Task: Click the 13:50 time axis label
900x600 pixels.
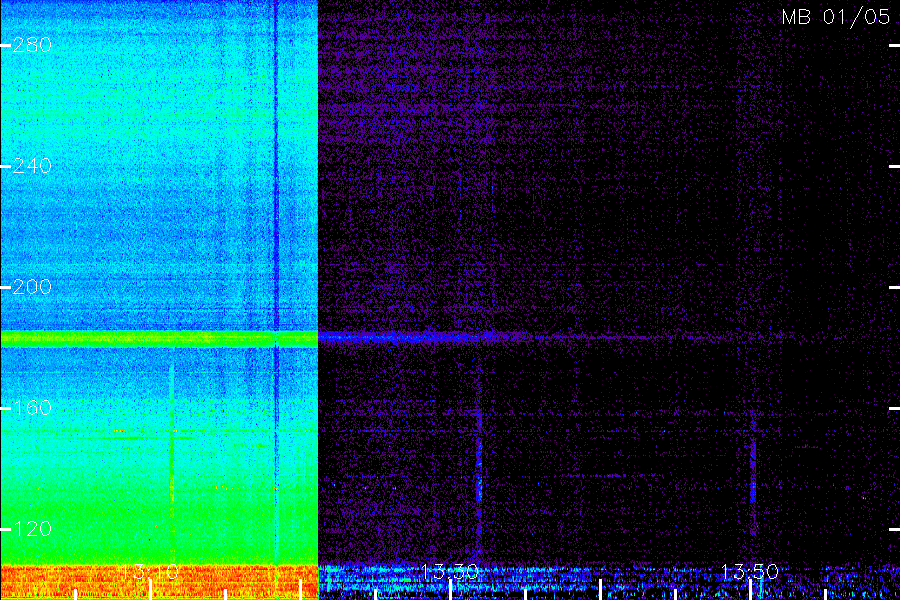Action: 750,572
